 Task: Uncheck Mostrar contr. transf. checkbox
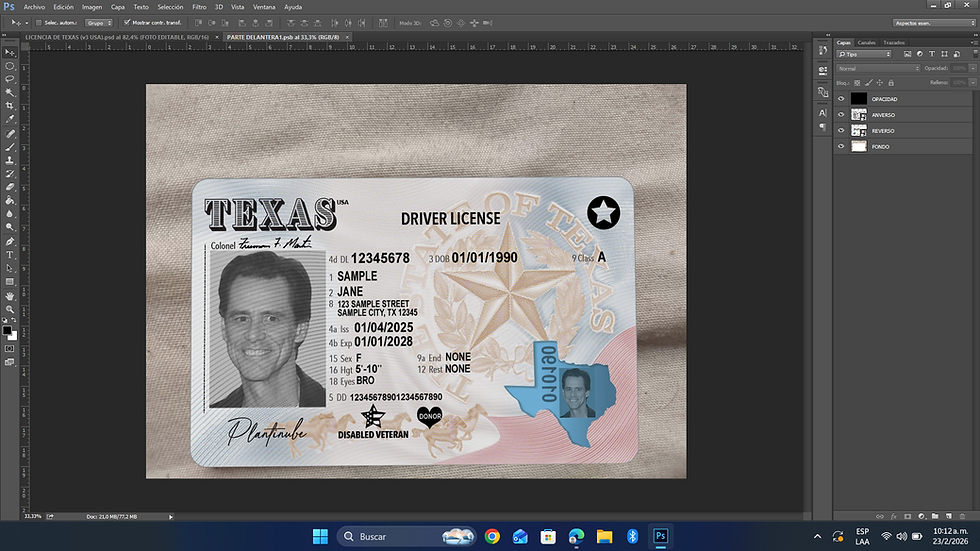127,23
